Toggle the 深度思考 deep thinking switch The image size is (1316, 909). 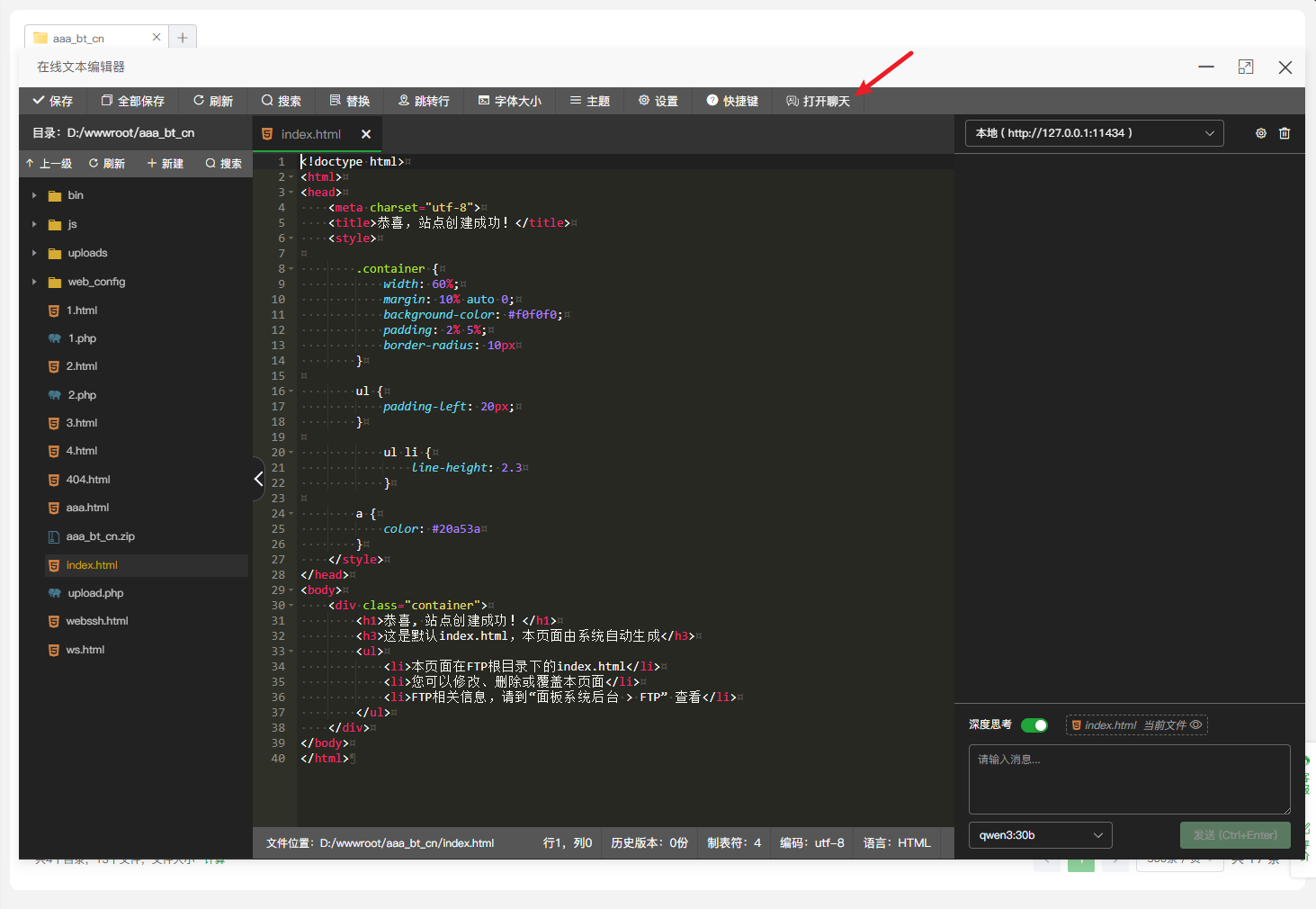1034,725
